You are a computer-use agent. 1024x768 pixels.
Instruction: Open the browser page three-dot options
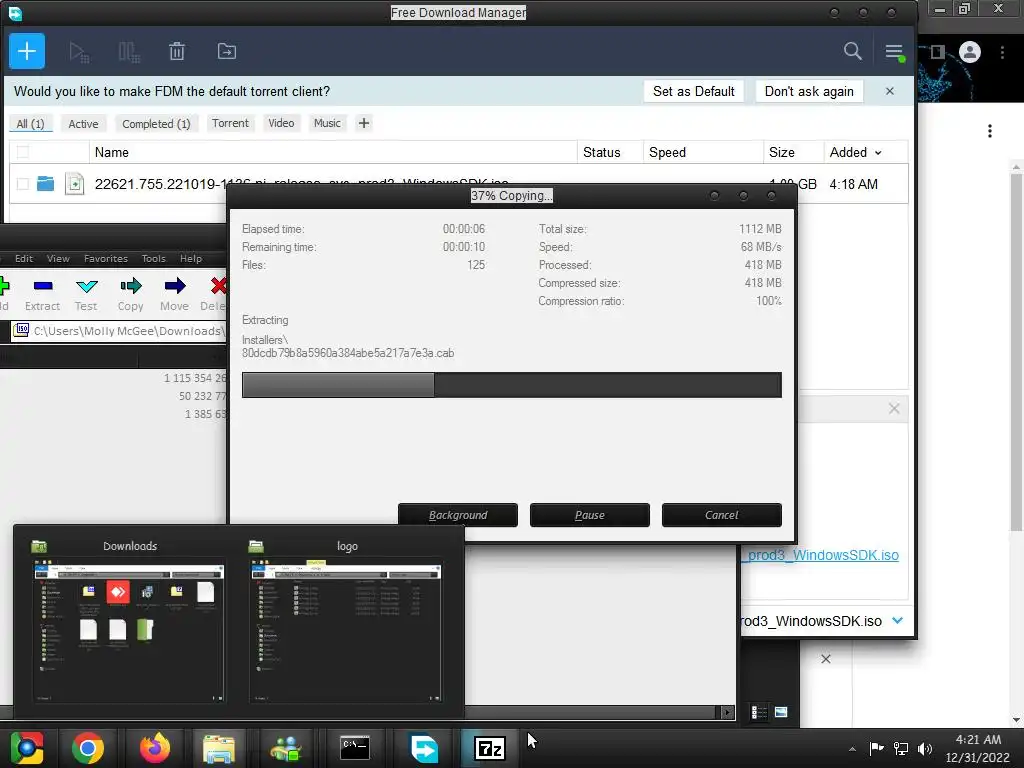click(x=990, y=131)
